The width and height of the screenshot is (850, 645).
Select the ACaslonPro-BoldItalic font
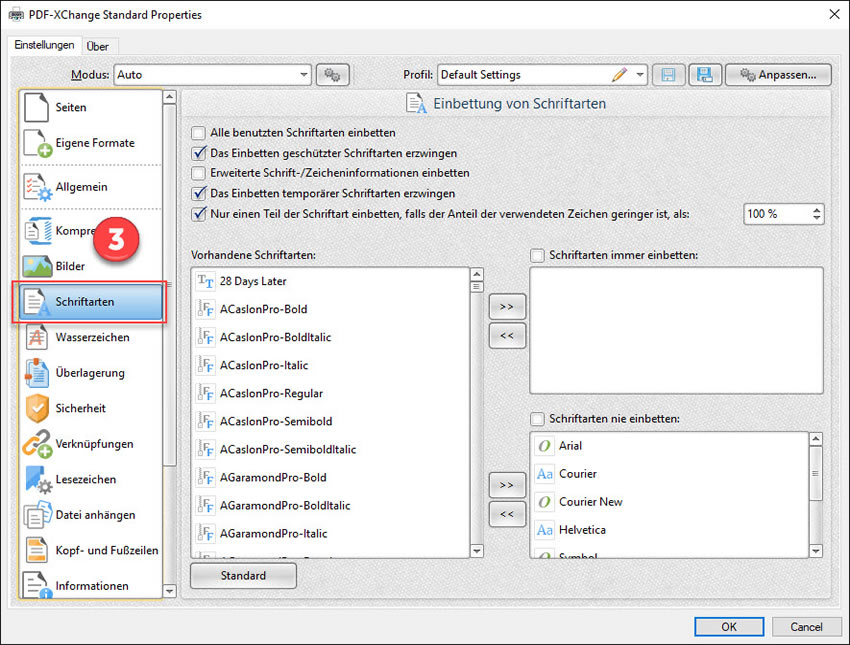point(330,337)
